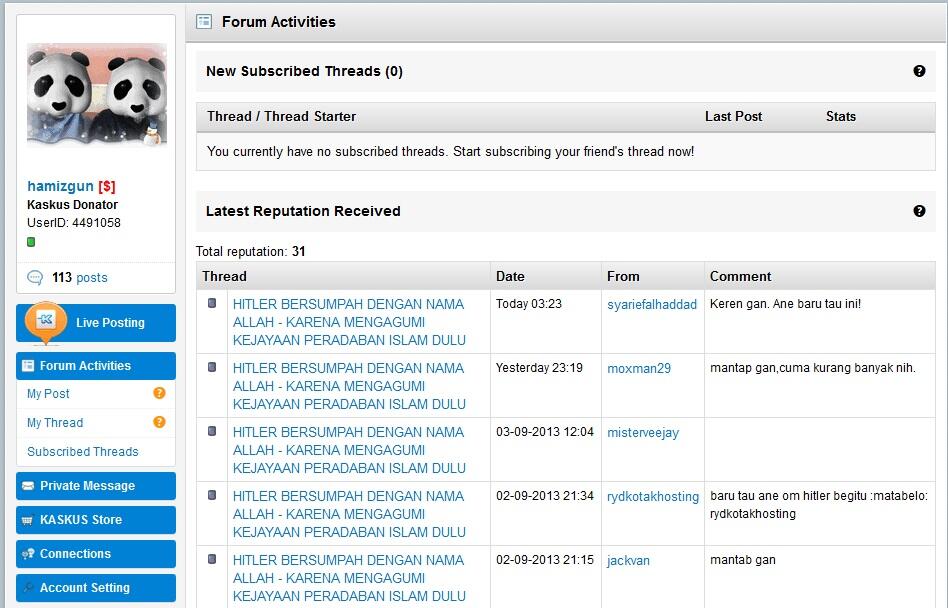Open Hitler thread from 02-09-2013 21:34 row
This screenshot has height=608, width=948.
click(349, 514)
